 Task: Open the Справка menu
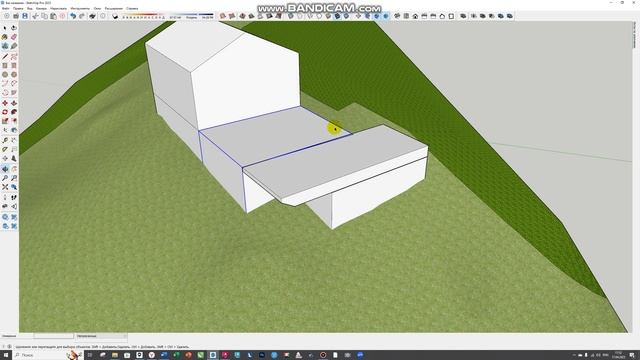click(132, 8)
